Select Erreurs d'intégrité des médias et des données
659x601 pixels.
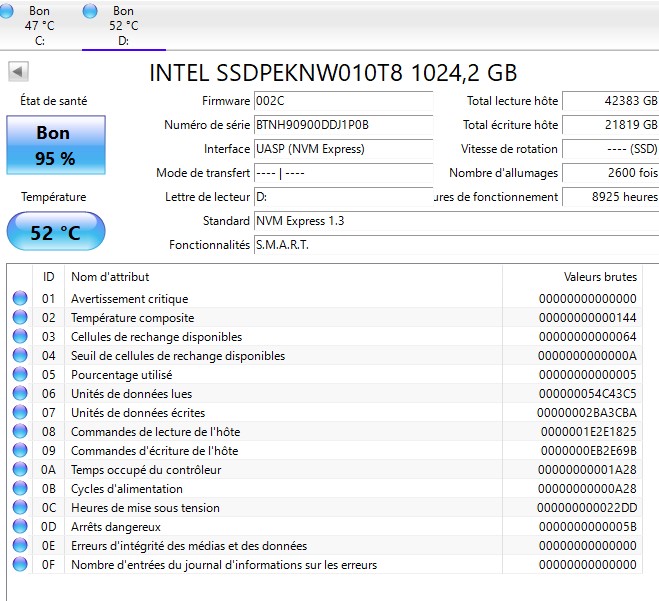coord(189,546)
